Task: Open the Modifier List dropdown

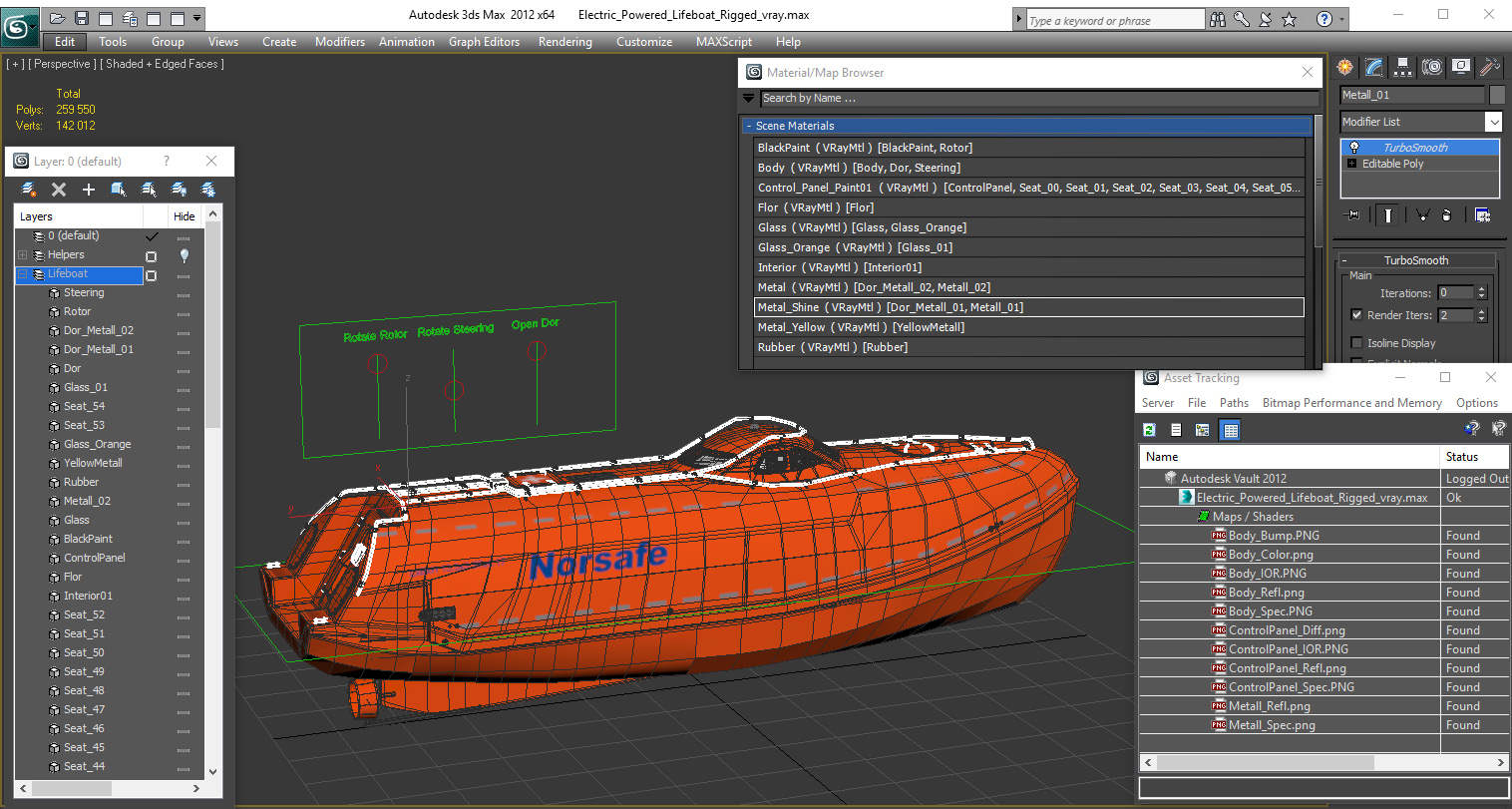Action: tap(1493, 122)
